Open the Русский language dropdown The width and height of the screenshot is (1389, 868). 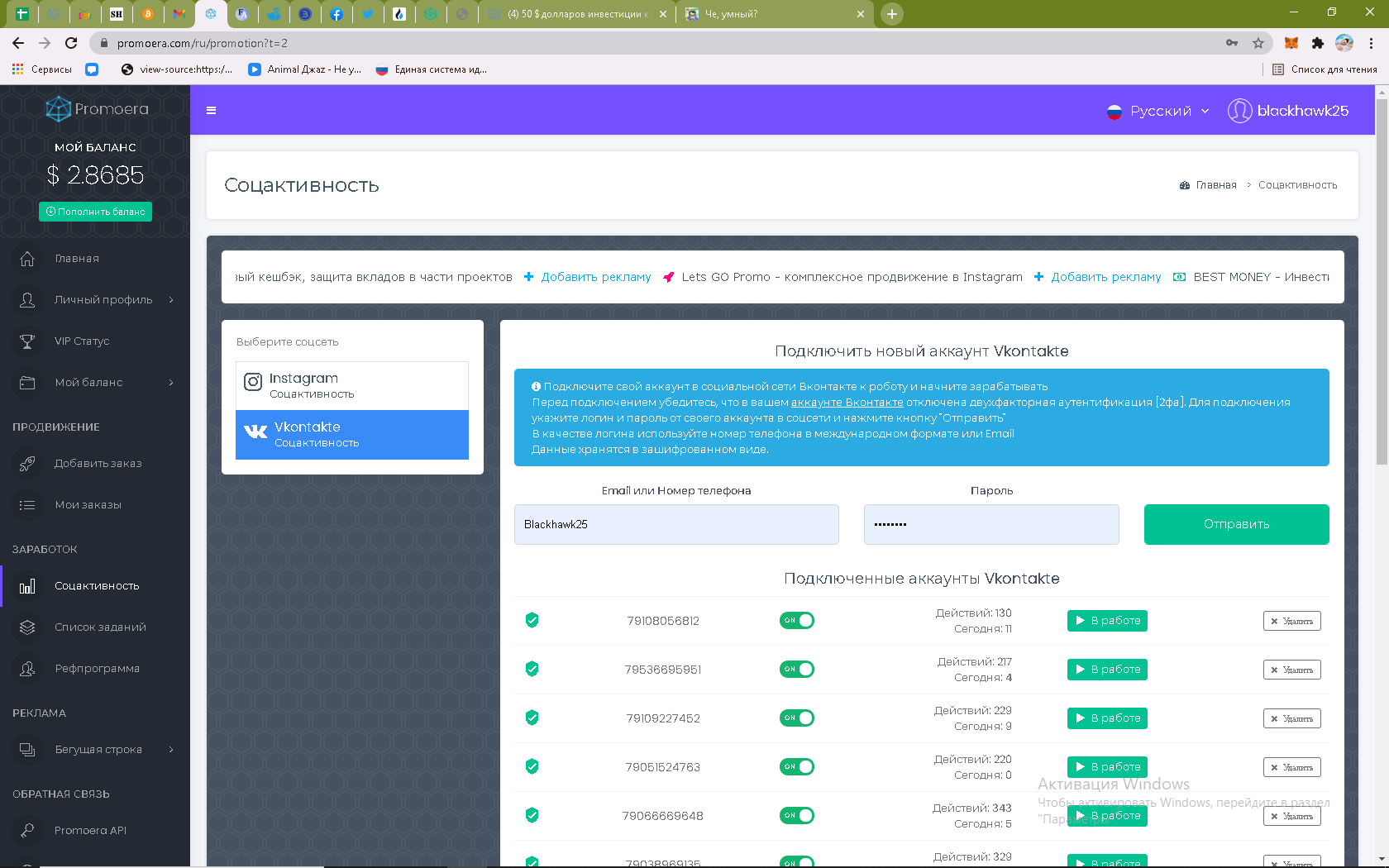point(1158,111)
